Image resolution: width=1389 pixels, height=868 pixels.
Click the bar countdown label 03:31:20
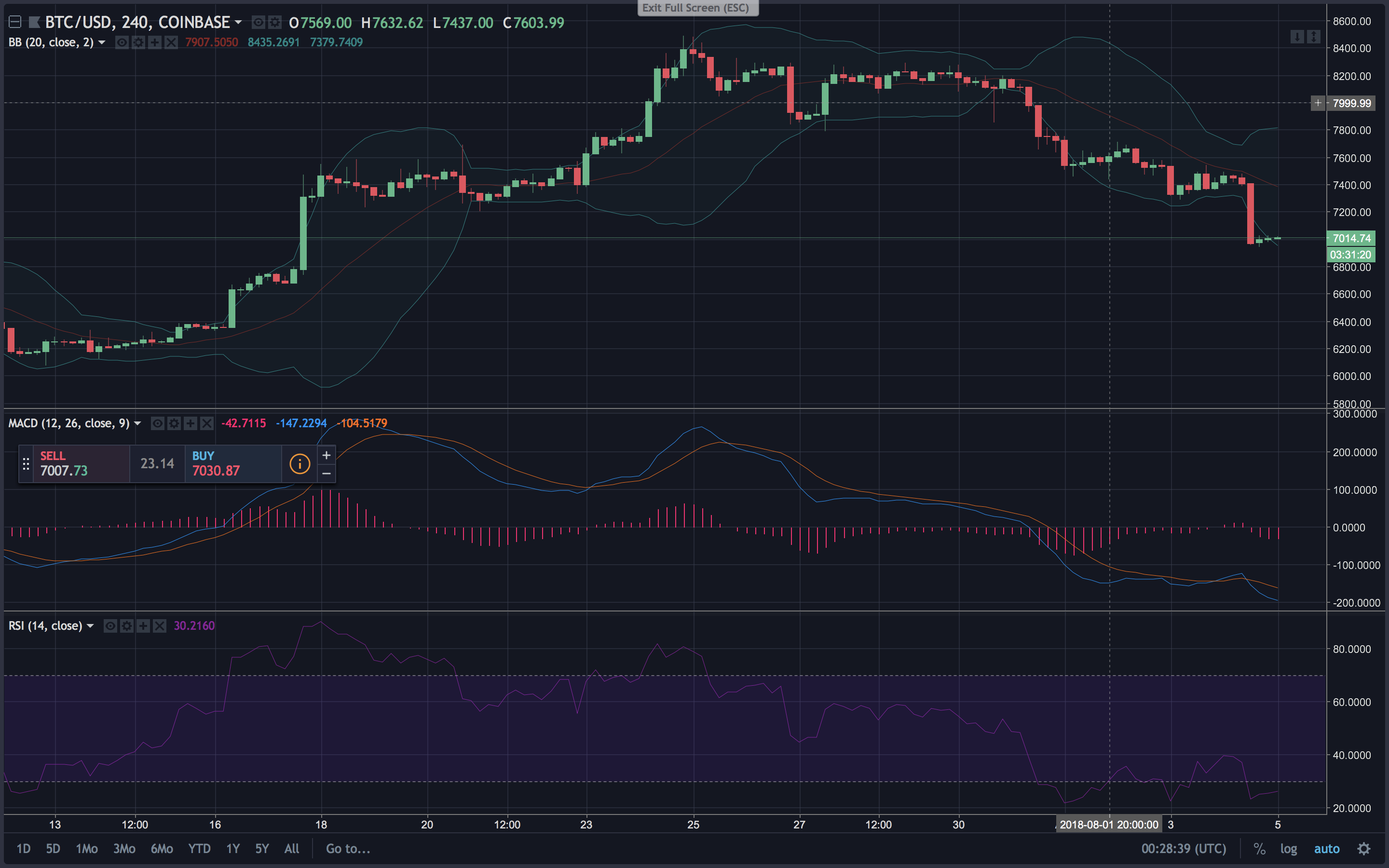point(1351,254)
